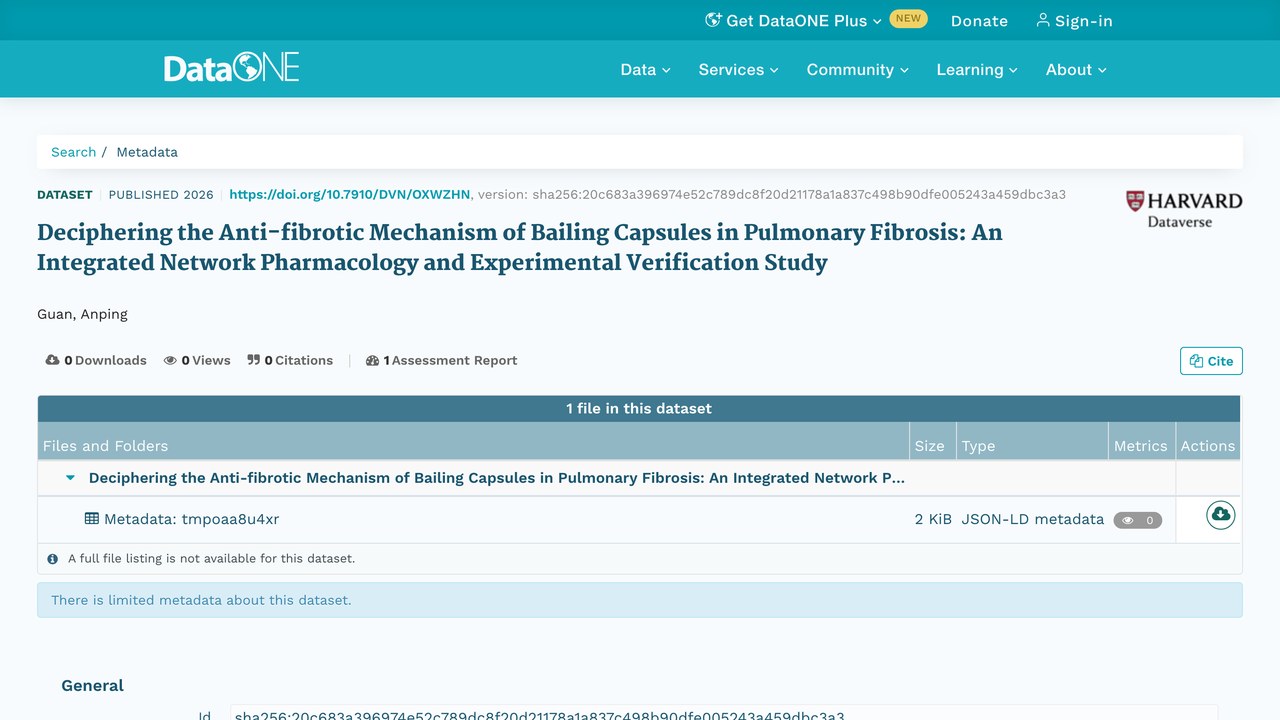
Task: Click the NEW badge in top bar
Action: 908,18
